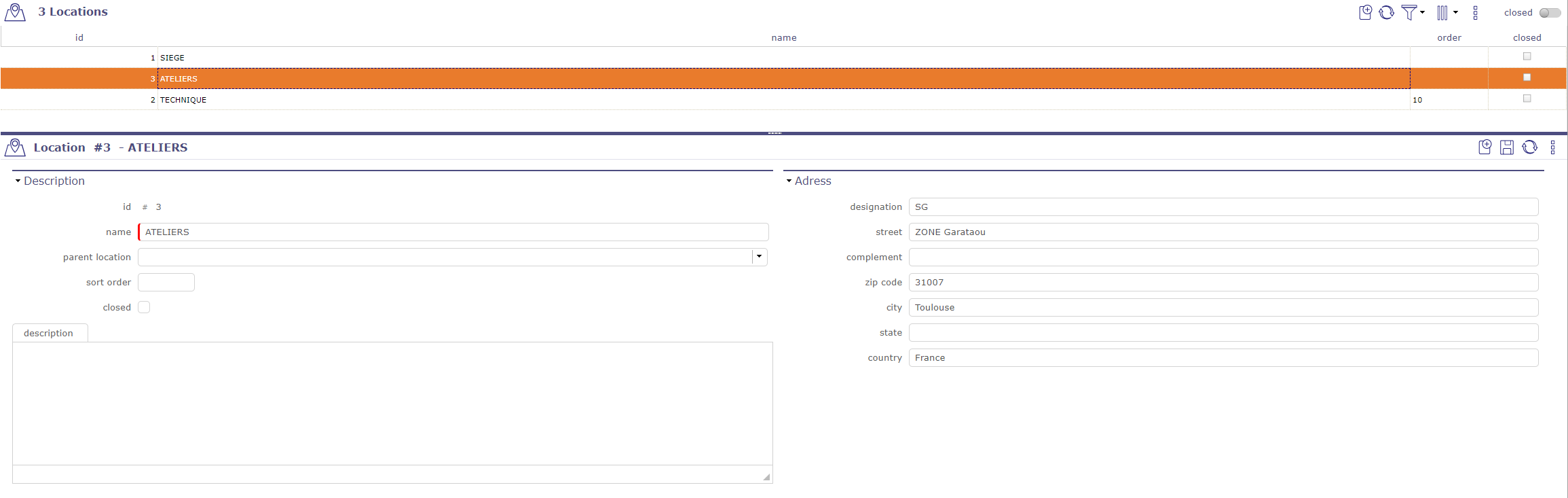The height and width of the screenshot is (498, 1568).
Task: Select the SIEGE row in the list
Action: point(407,58)
